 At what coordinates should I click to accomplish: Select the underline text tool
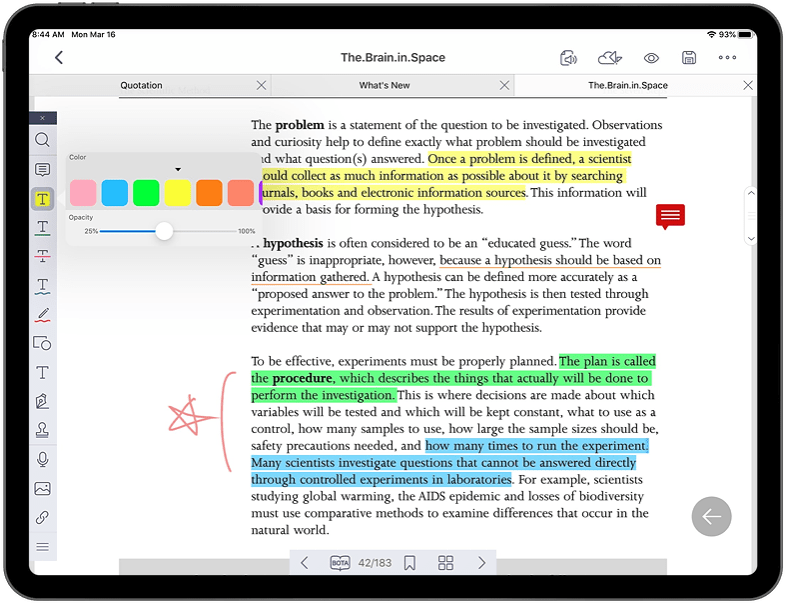pos(43,228)
